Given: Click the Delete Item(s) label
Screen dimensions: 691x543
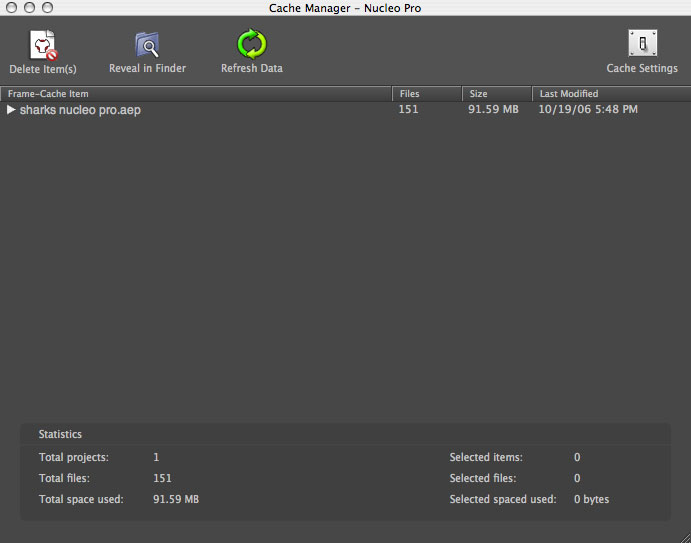Looking at the screenshot, I should (x=43, y=69).
